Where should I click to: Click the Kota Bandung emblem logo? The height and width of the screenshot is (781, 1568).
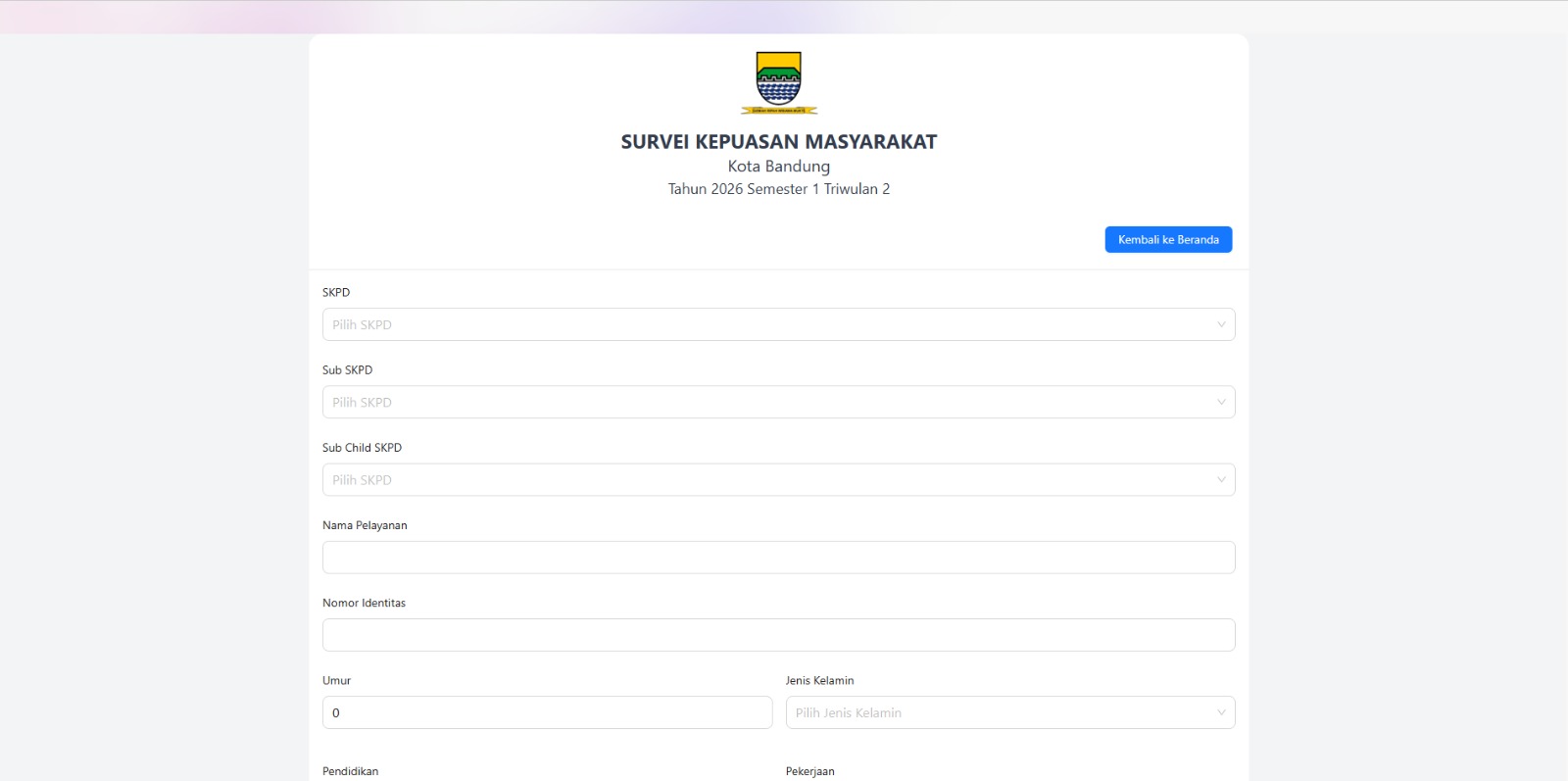[779, 83]
